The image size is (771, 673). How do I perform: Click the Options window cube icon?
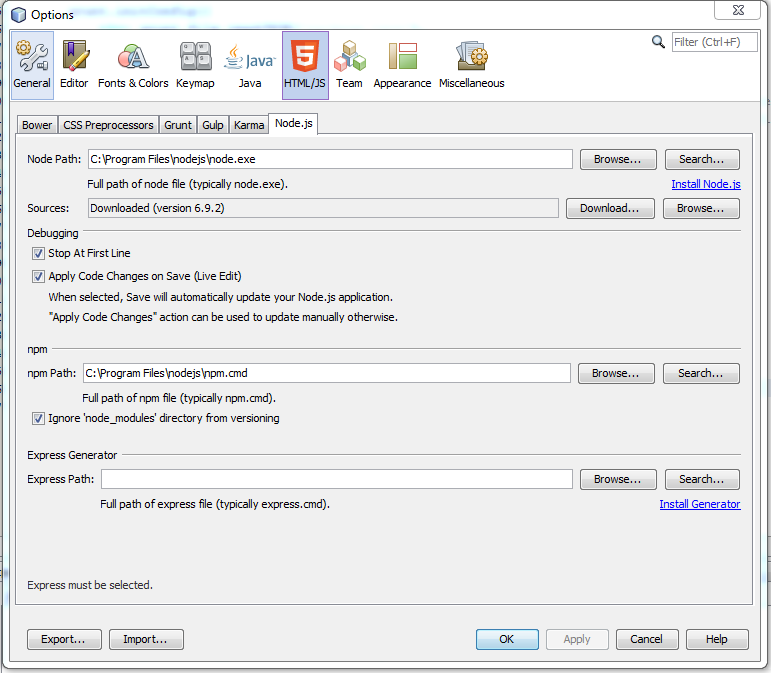[18, 15]
